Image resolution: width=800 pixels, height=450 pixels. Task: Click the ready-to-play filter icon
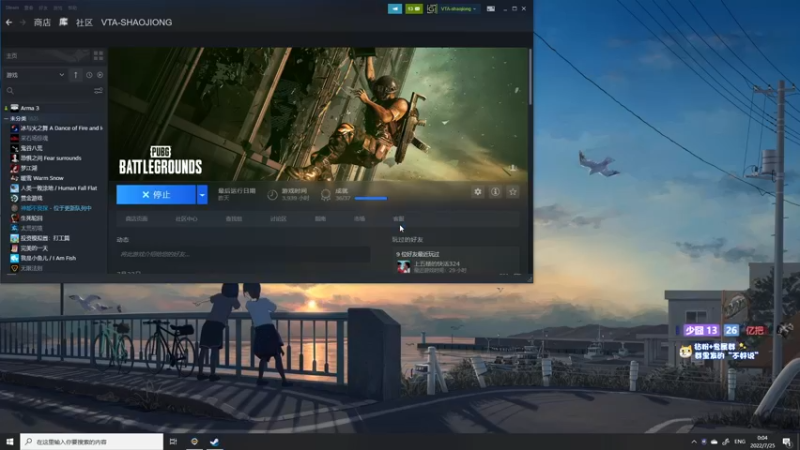click(100, 75)
